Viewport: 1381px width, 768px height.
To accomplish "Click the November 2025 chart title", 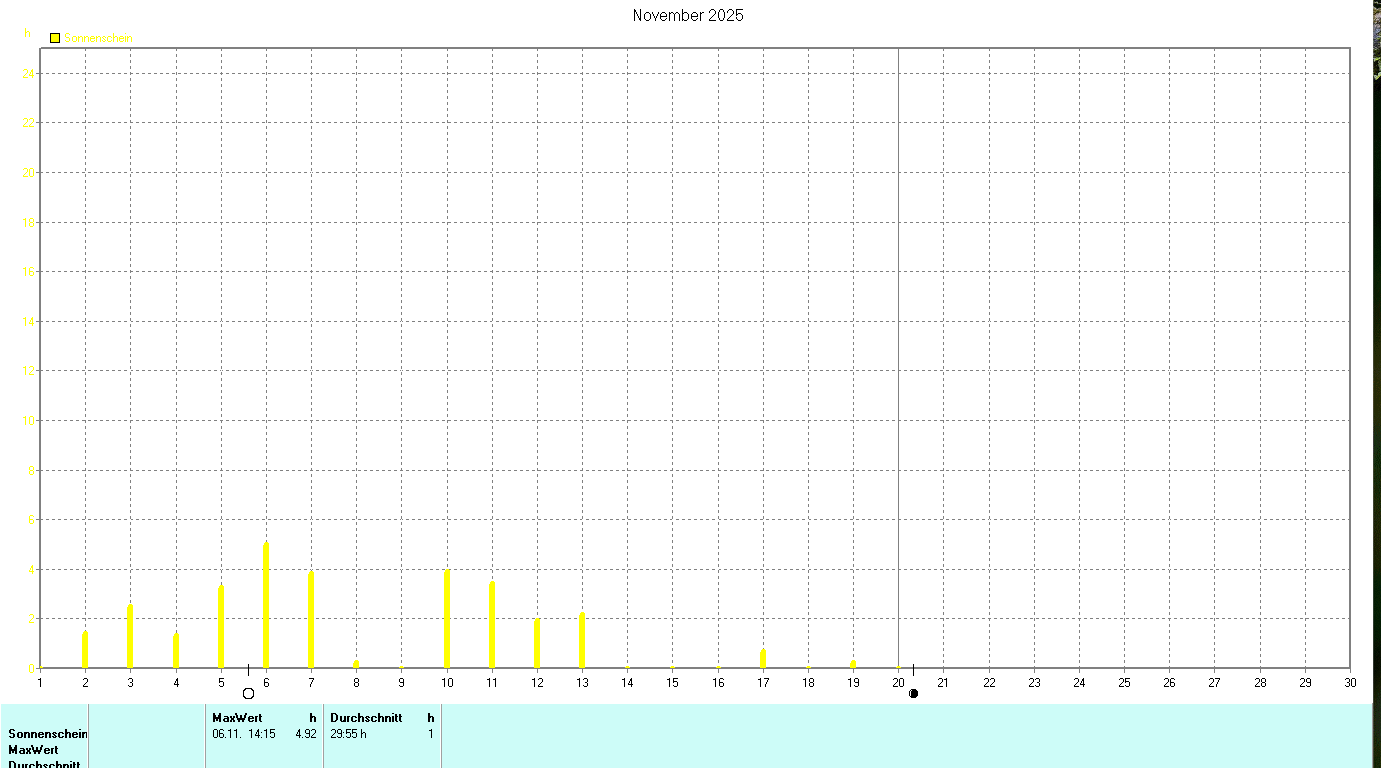I will pos(688,15).
